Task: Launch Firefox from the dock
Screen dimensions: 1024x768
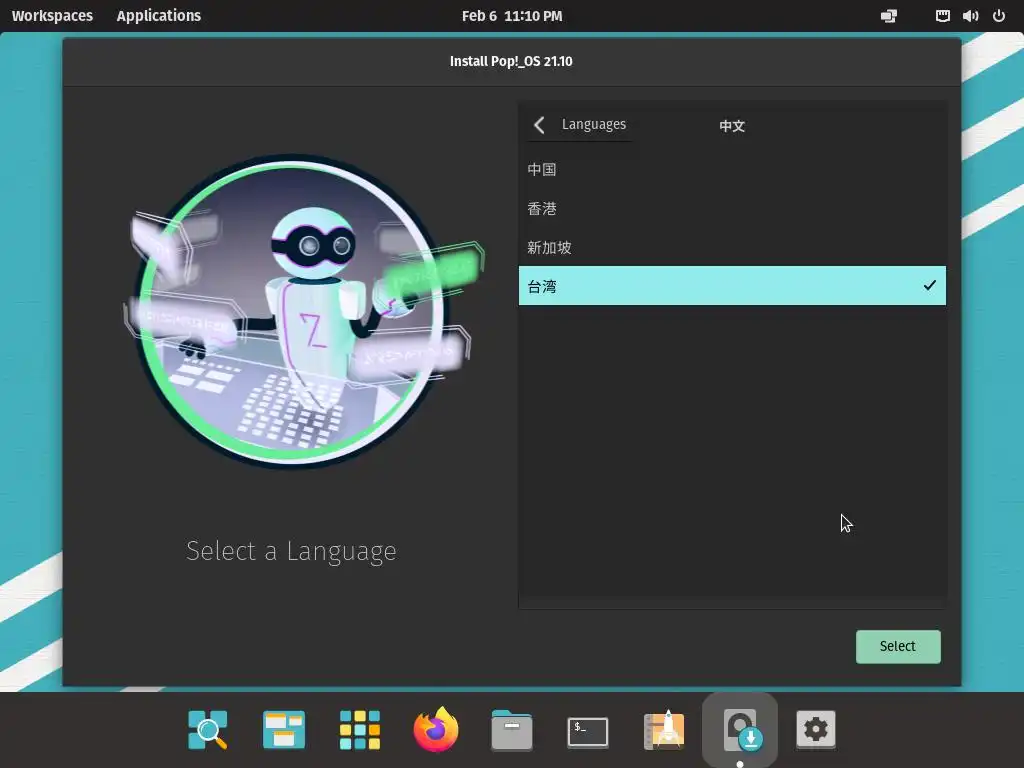Action: pyautogui.click(x=436, y=729)
